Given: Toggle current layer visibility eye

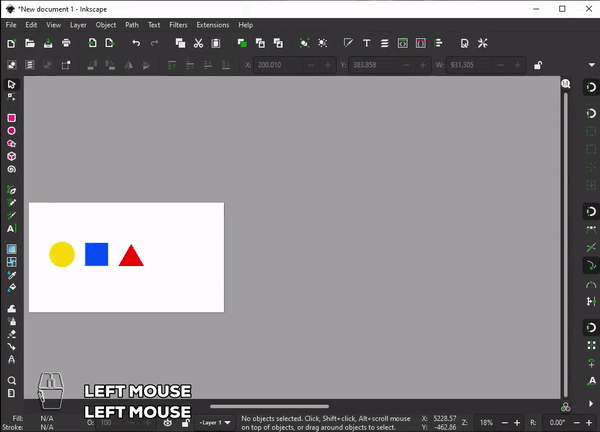Looking at the screenshot, I should pos(168,423).
